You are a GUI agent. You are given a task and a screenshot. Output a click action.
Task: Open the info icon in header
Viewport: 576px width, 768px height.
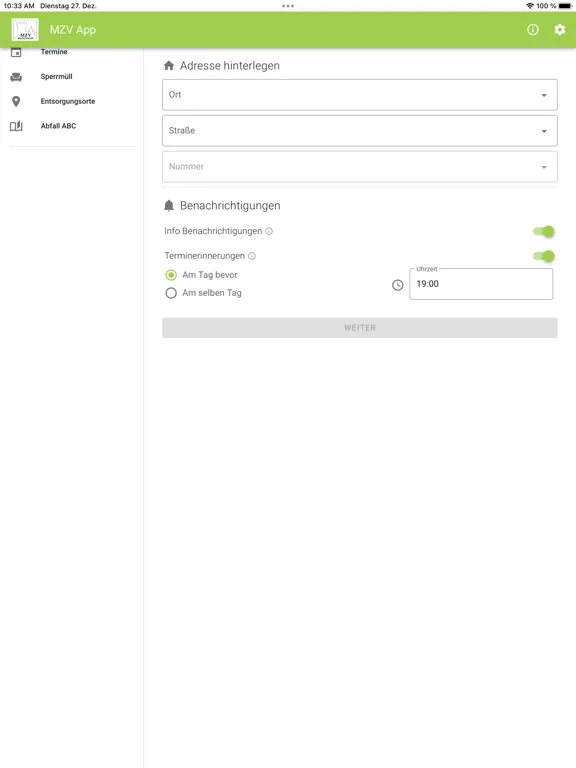[x=533, y=30]
